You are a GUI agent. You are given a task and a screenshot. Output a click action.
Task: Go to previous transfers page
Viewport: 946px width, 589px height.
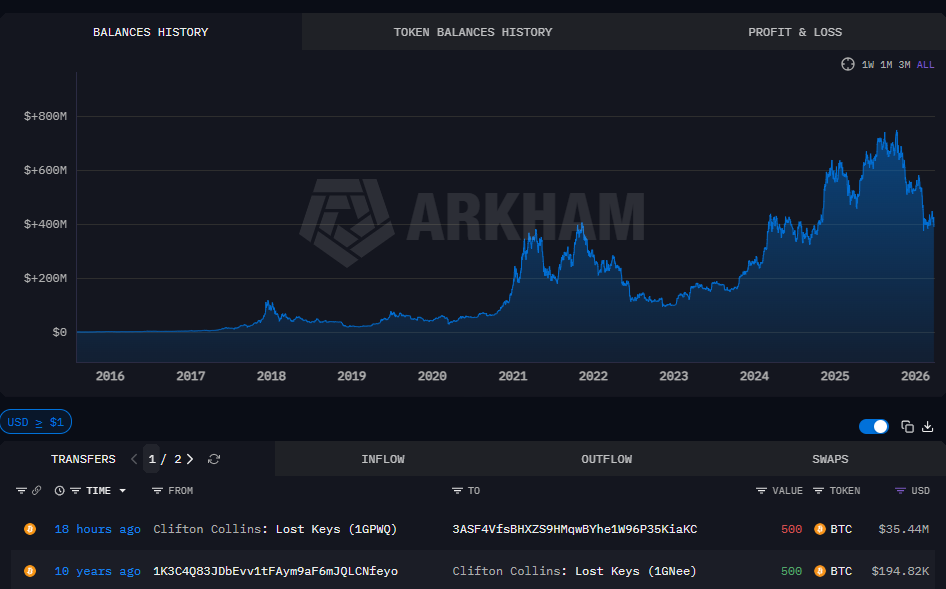coord(134,459)
